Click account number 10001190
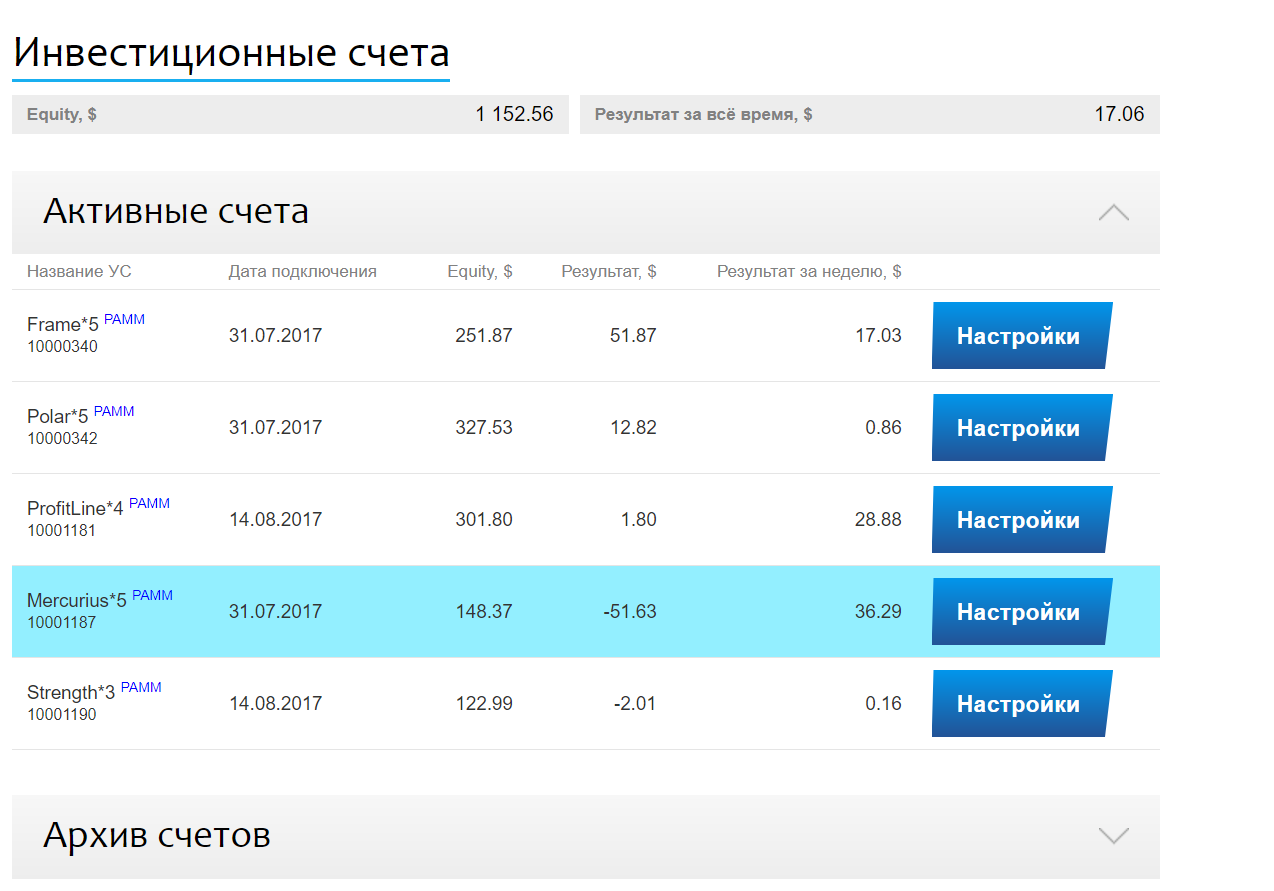The height and width of the screenshot is (891, 1274). click(x=62, y=715)
